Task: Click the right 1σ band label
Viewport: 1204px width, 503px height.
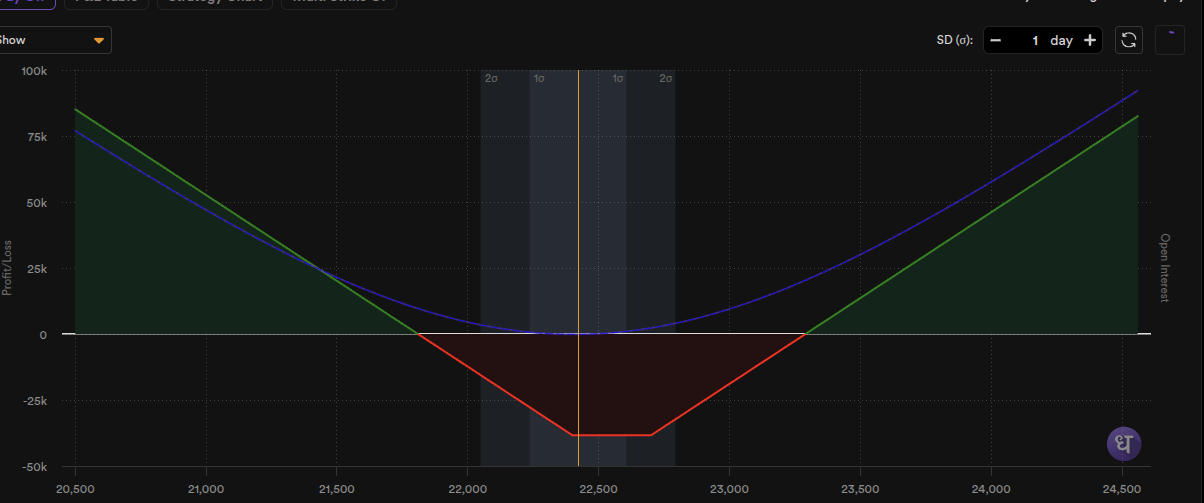Action: coord(618,78)
